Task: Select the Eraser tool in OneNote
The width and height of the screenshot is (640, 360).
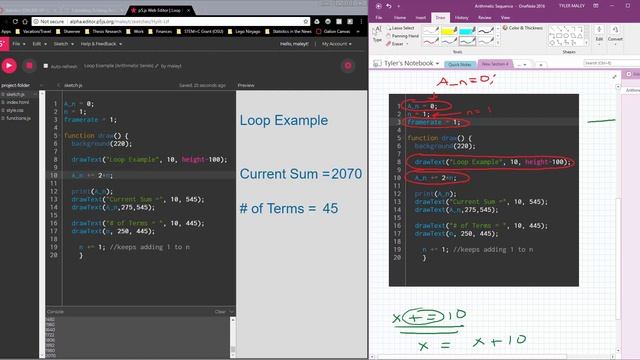Action: tap(394, 44)
